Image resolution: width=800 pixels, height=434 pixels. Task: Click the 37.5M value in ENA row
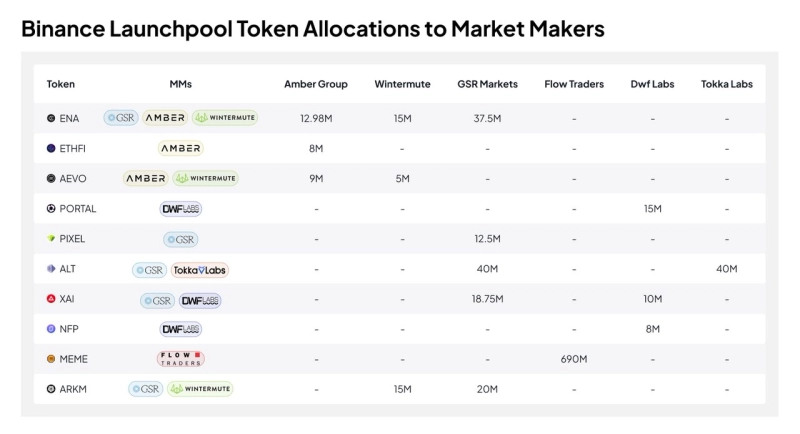pos(487,118)
